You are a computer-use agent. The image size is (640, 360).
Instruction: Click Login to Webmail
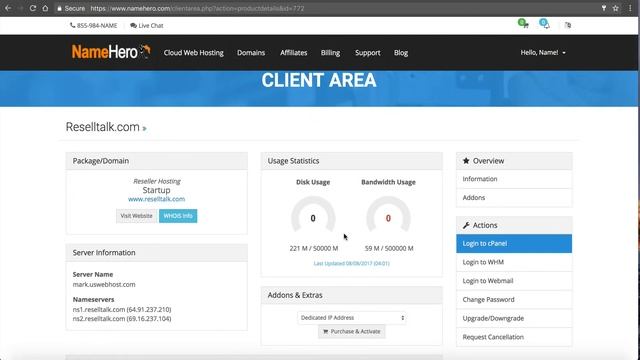pos(514,281)
